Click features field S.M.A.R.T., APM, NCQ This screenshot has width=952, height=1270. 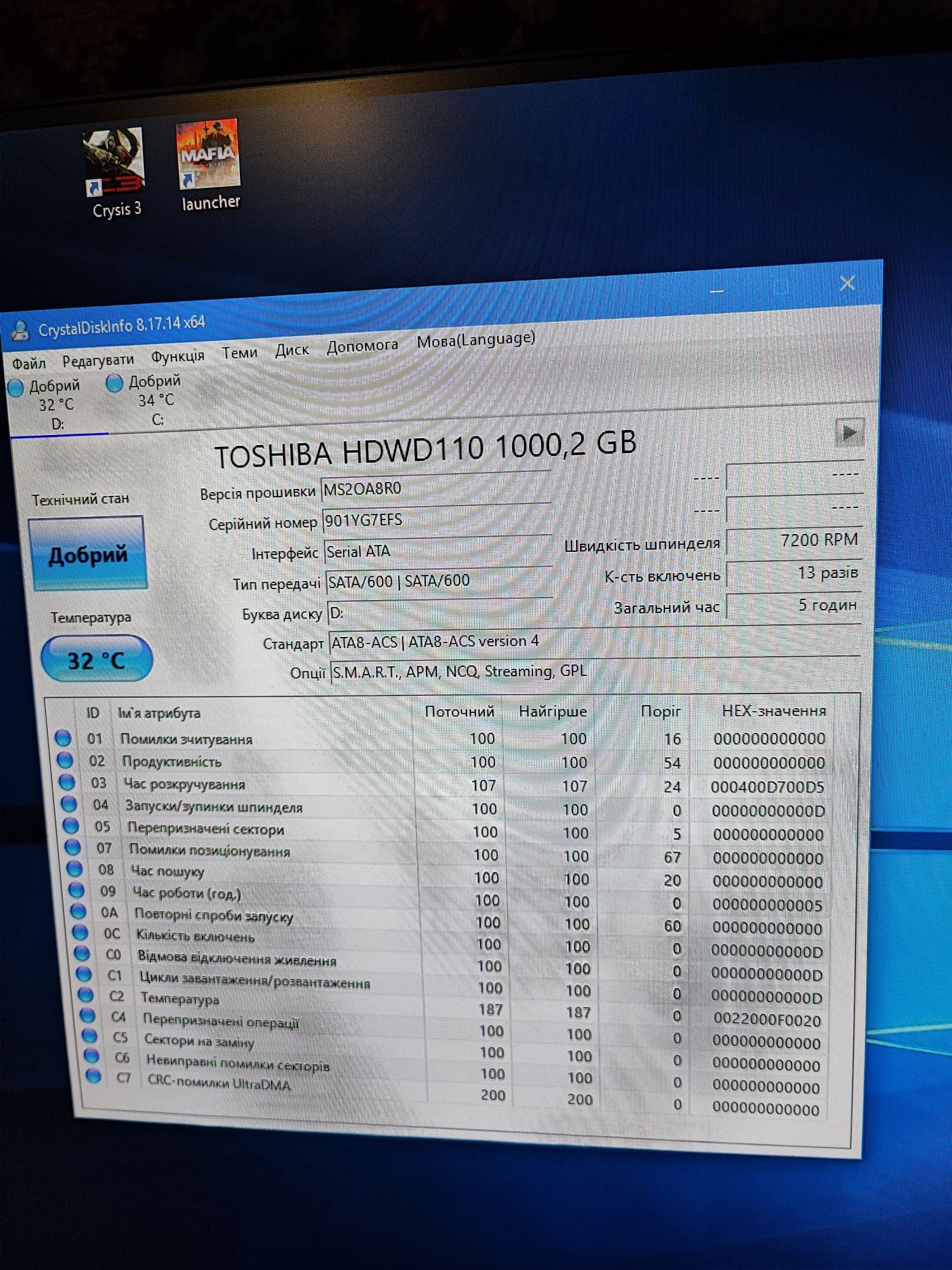(x=596, y=671)
